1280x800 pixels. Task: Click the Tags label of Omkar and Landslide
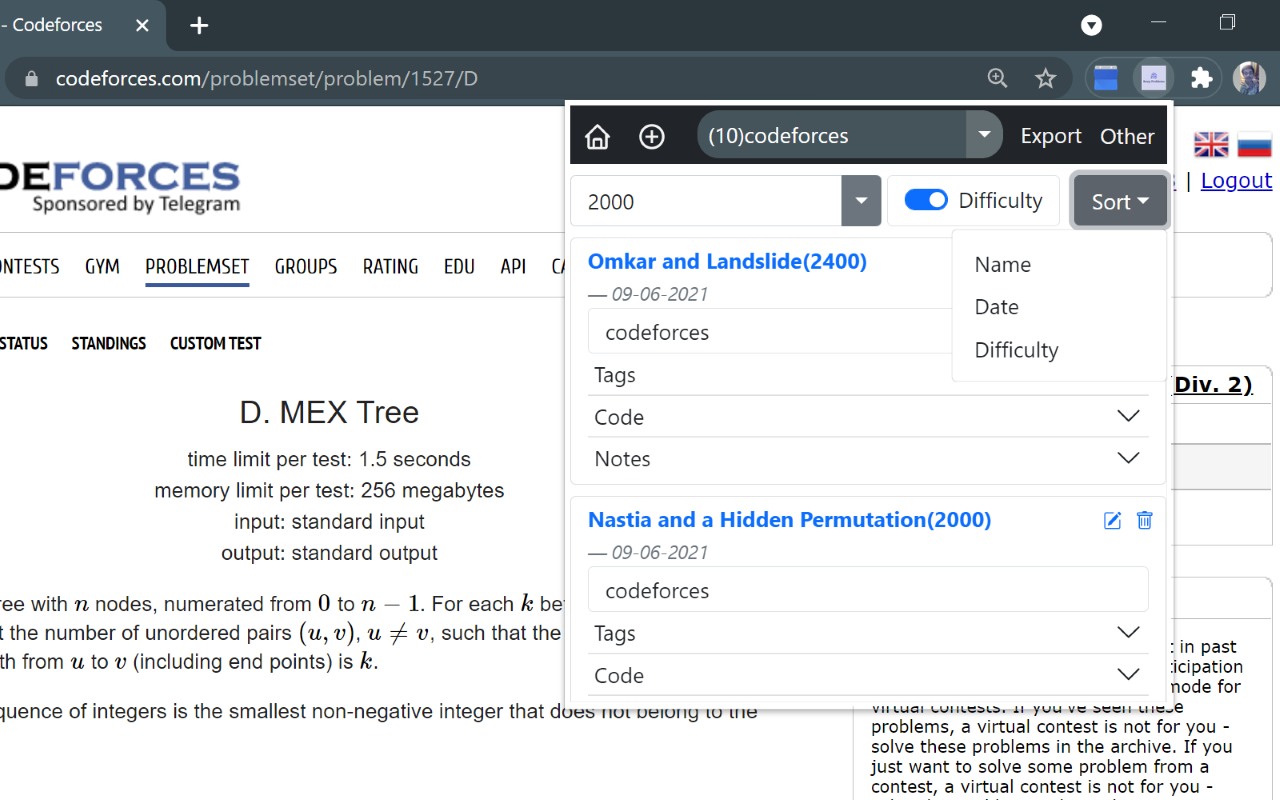615,375
